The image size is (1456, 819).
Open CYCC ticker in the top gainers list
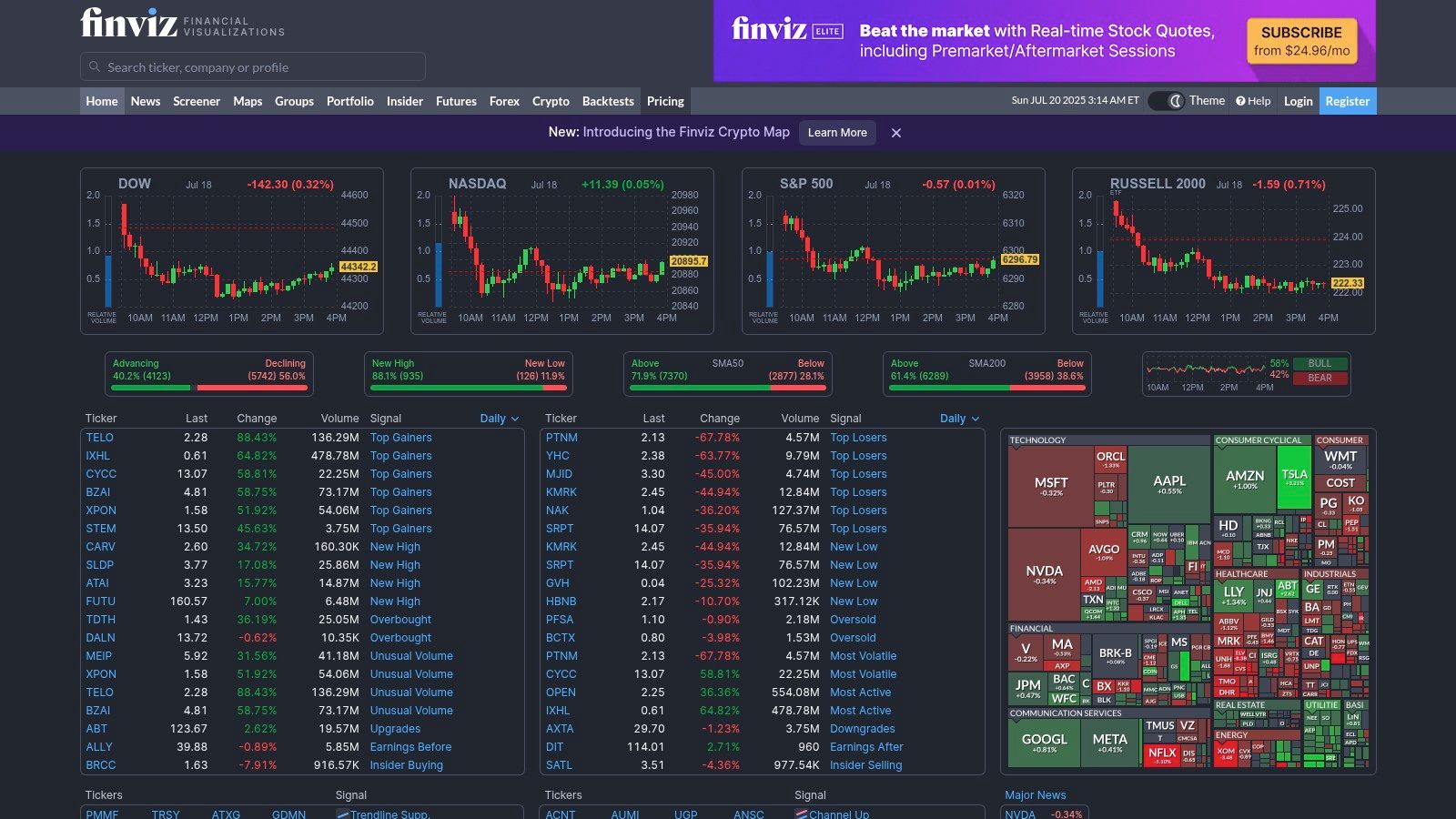click(101, 474)
